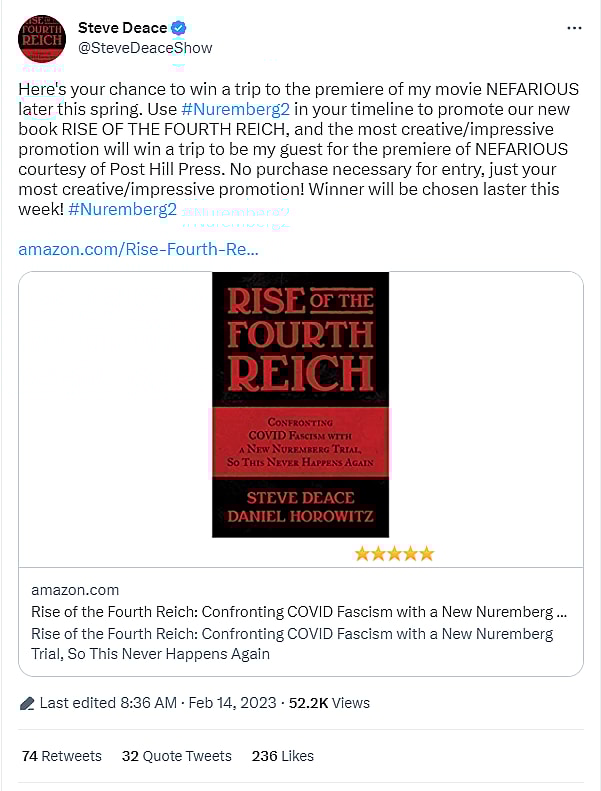
Task: Click the amazon.com domain in link card
Action: point(75,590)
